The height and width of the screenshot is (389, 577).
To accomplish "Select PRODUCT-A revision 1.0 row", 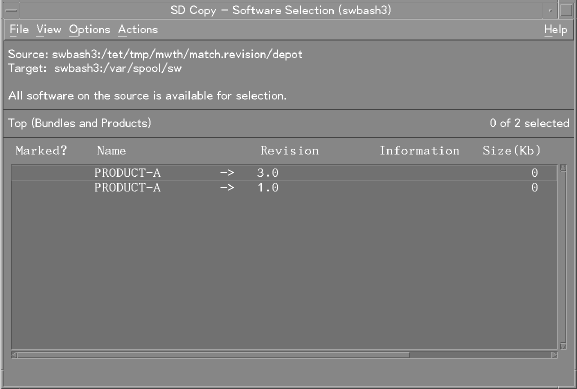I will [x=284, y=188].
